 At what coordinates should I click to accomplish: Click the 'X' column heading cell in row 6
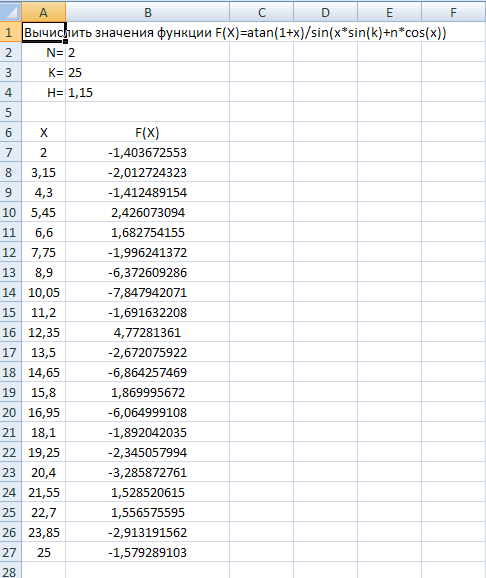[44, 132]
